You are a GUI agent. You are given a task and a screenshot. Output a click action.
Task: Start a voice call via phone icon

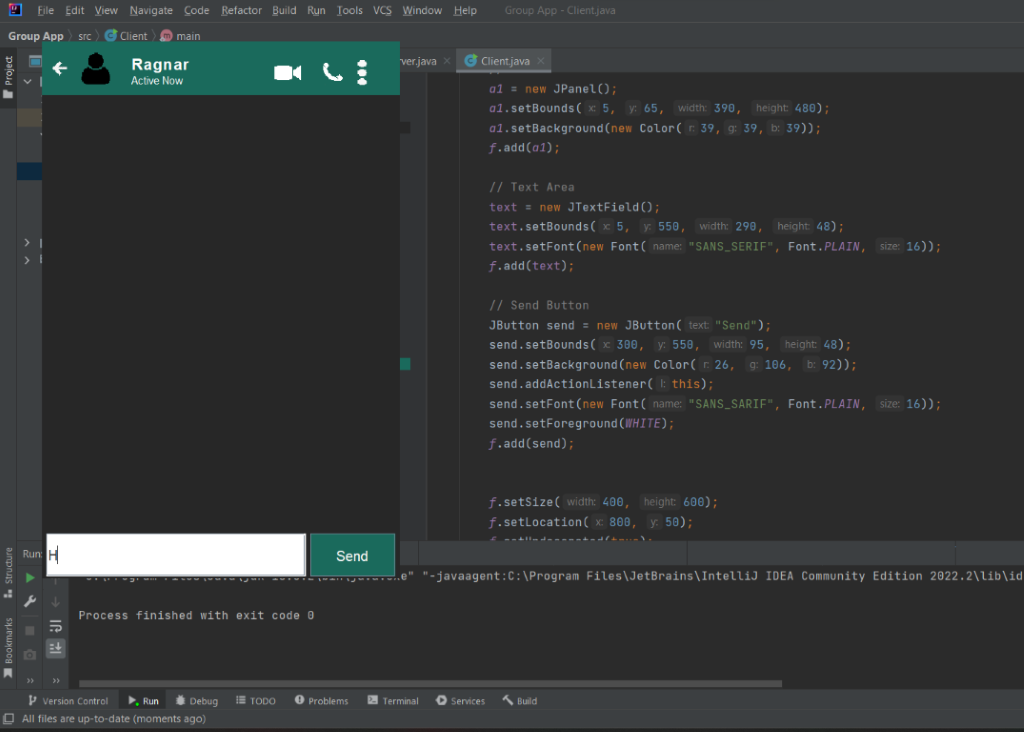coord(332,72)
